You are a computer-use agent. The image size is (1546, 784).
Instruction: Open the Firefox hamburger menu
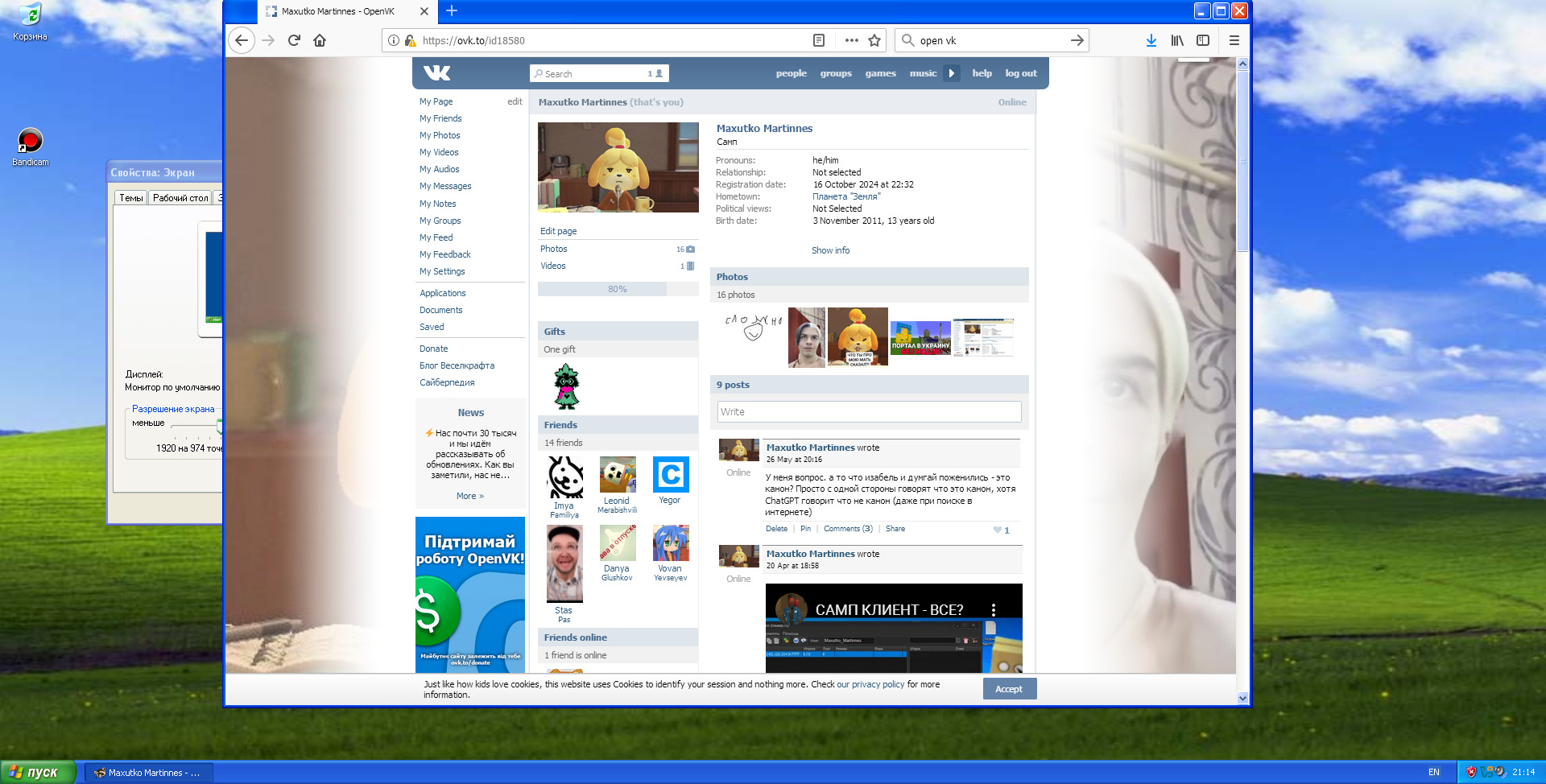point(1234,40)
